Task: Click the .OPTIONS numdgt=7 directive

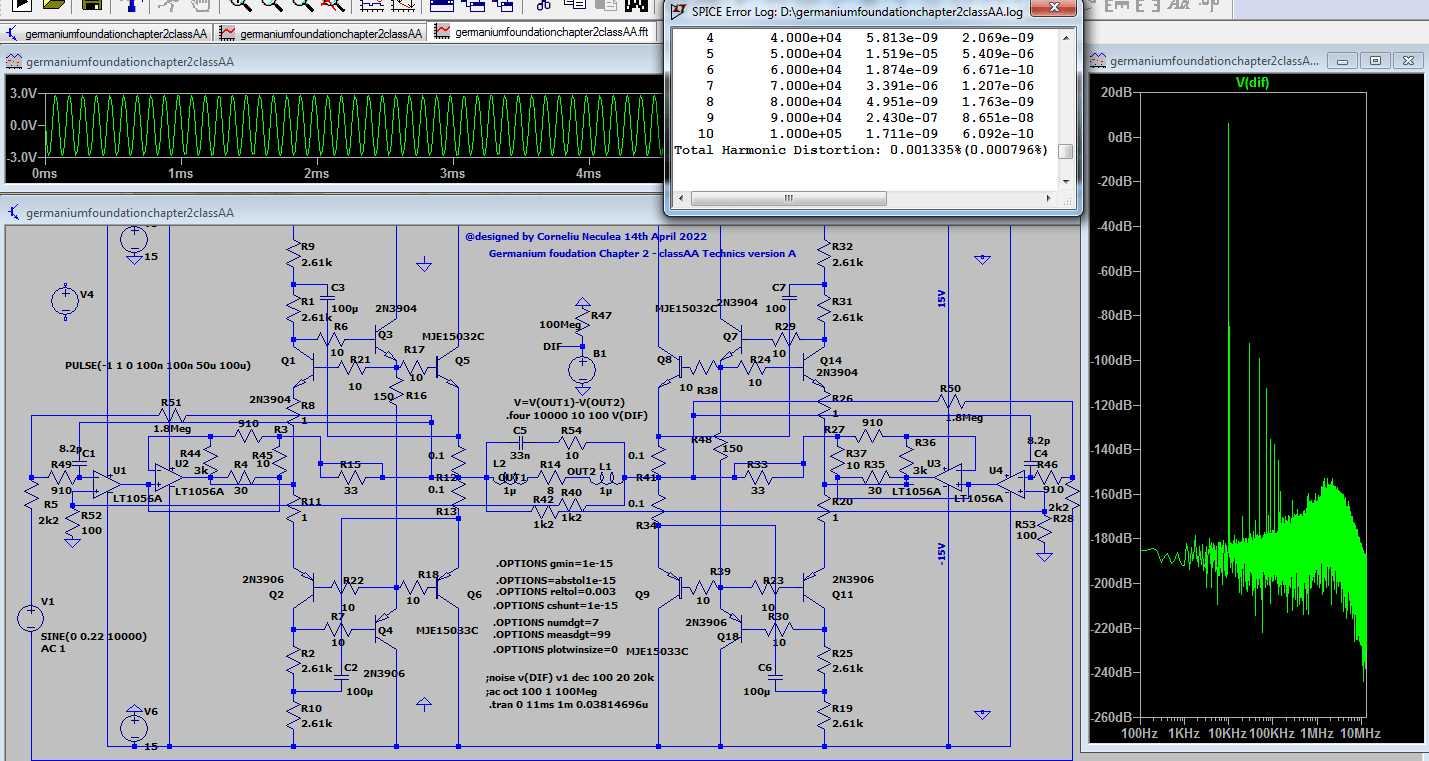Action: (546, 620)
